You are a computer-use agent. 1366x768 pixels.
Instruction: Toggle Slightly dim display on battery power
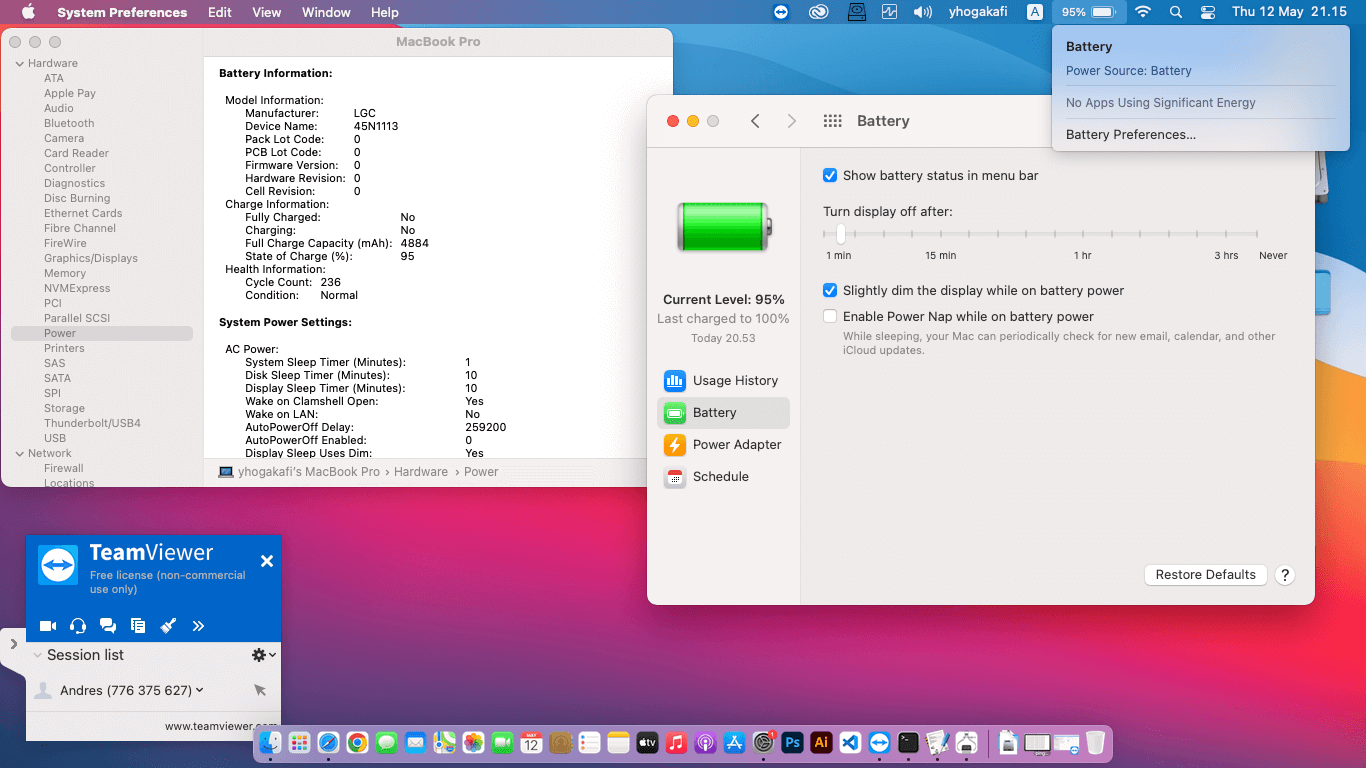click(830, 291)
